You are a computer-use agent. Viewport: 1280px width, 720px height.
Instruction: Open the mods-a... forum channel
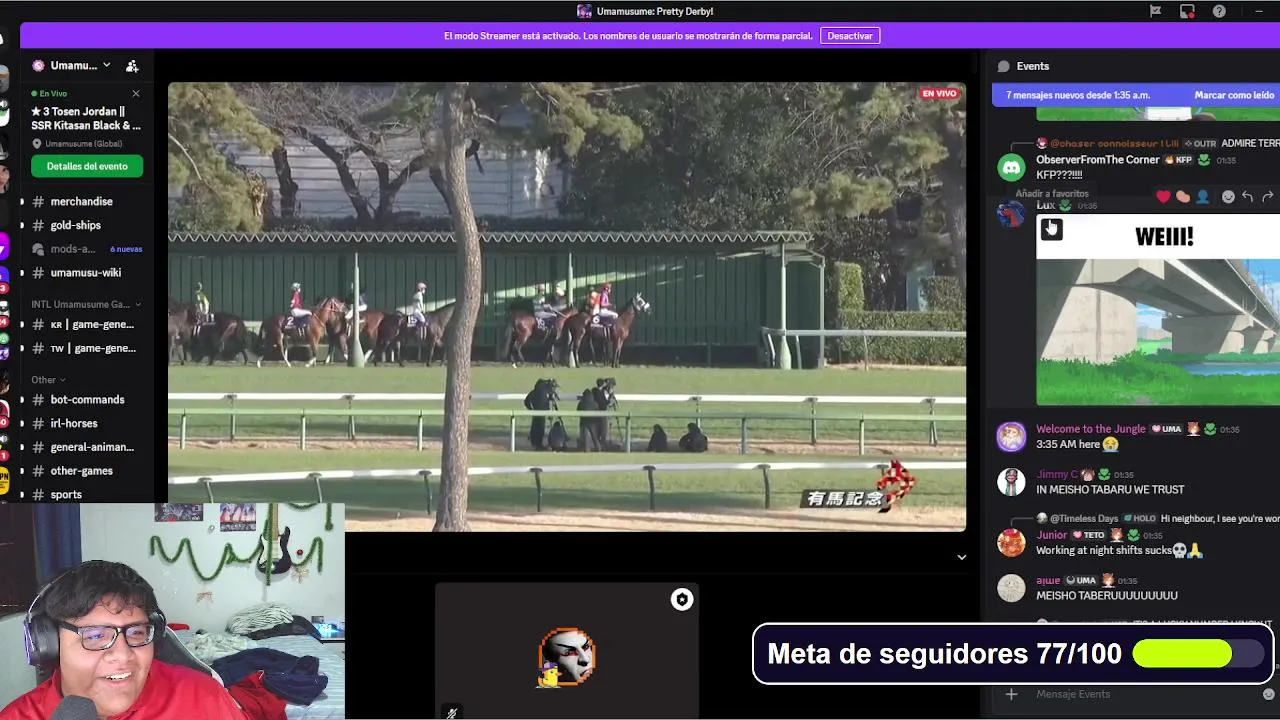72,249
